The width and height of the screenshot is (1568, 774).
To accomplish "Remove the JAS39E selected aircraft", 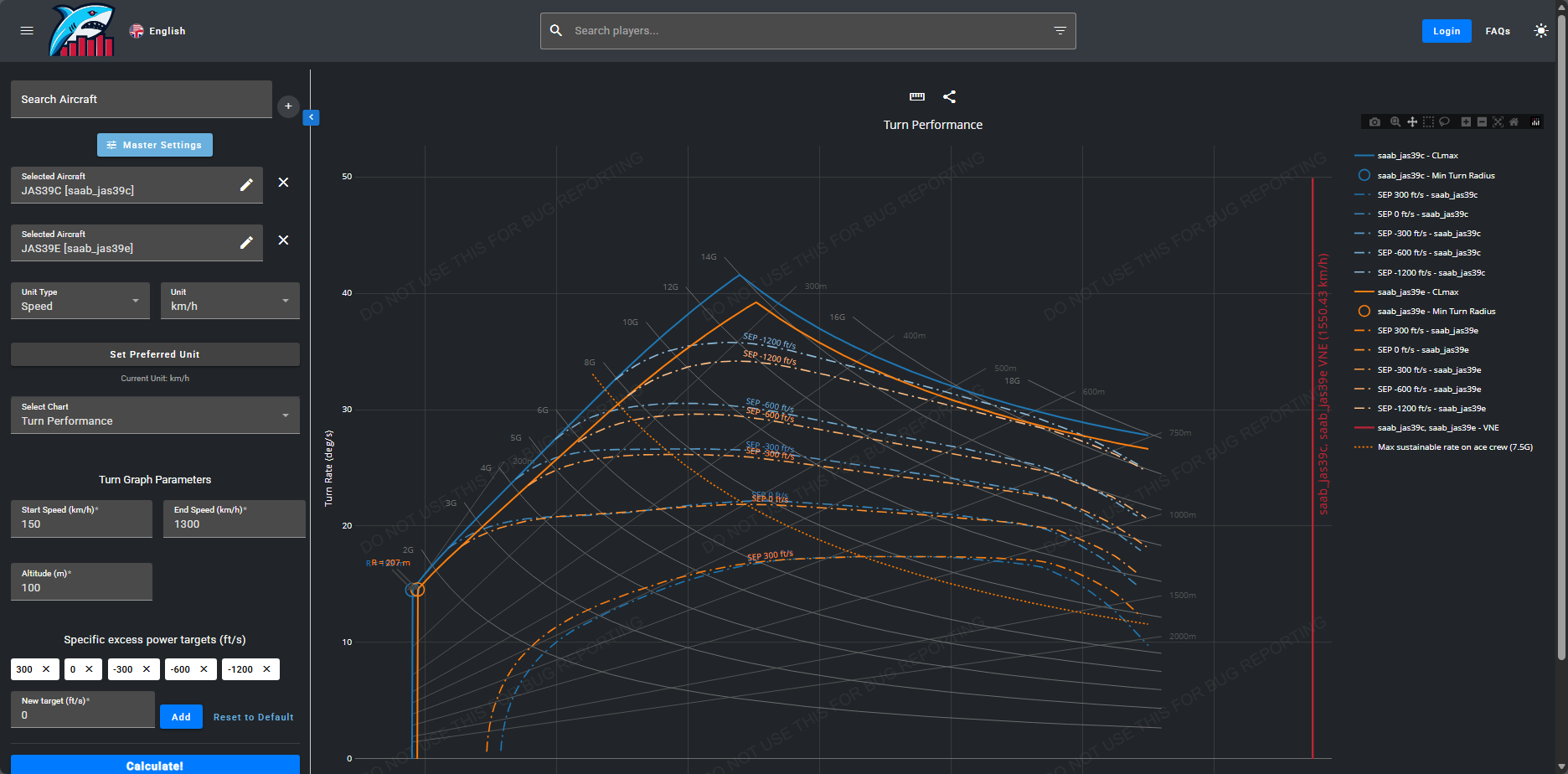I will point(283,240).
